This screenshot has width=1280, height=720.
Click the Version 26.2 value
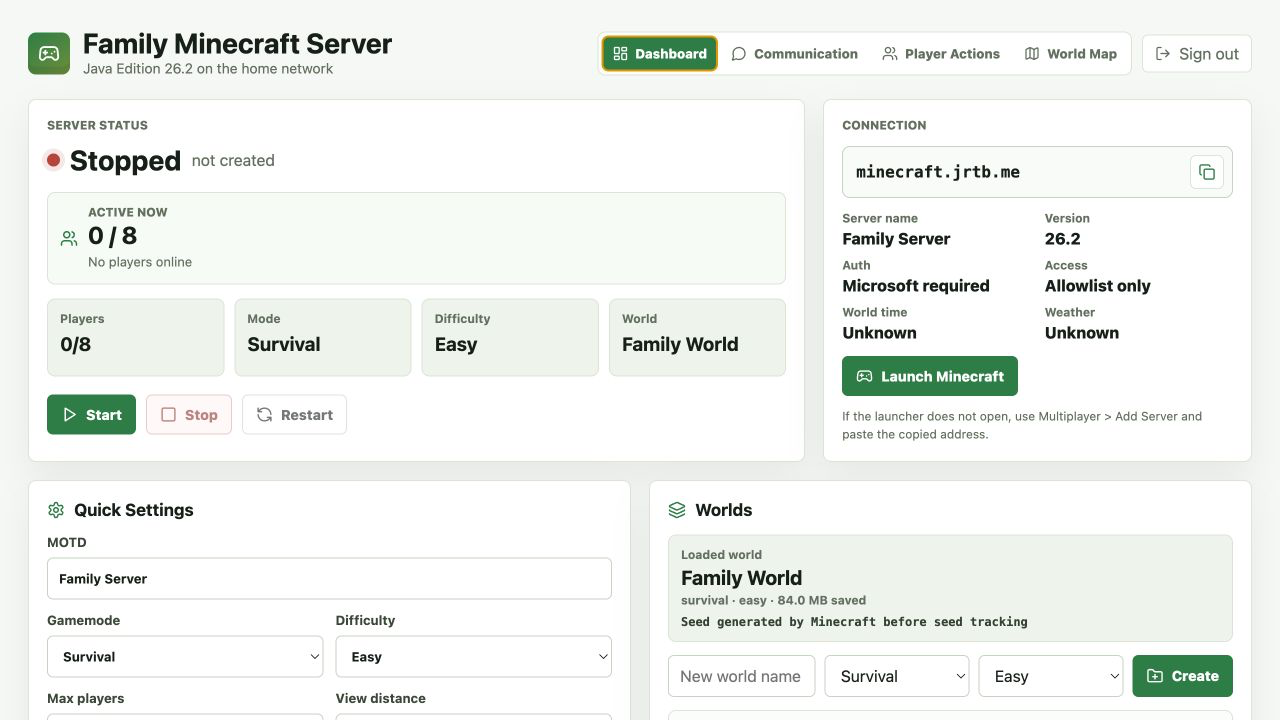pos(1062,239)
